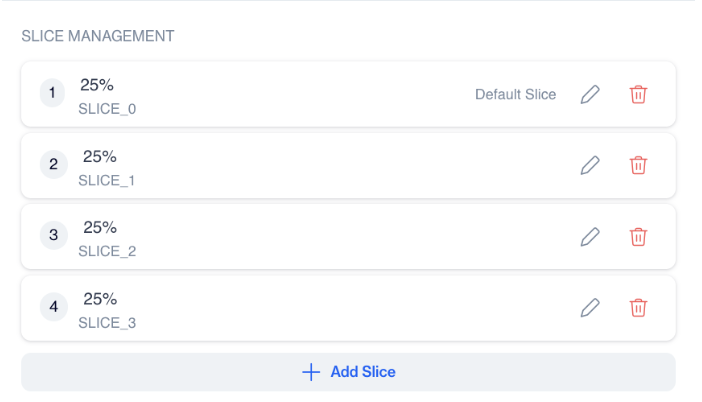The height and width of the screenshot is (402, 702).
Task: Remove SLICE_1 with the trash icon
Action: [x=638, y=165]
